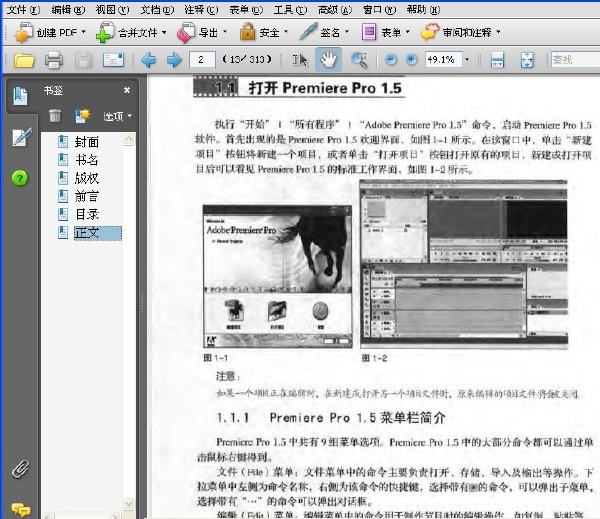
Task: Click the 创建 PDF button
Action: [46, 33]
